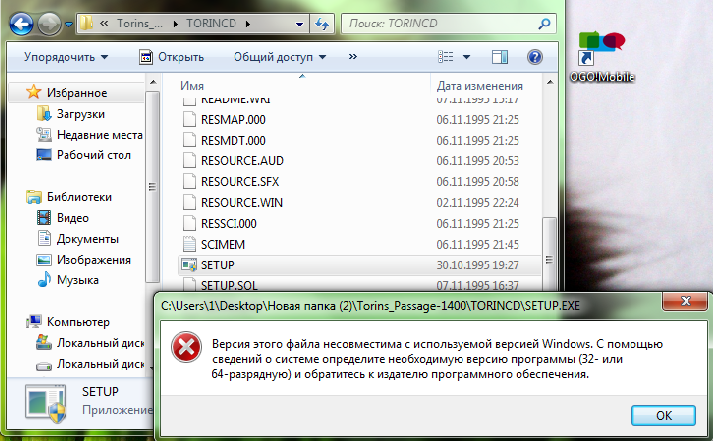Open the Документы library
Screen dimensions: 713x441
point(87,239)
